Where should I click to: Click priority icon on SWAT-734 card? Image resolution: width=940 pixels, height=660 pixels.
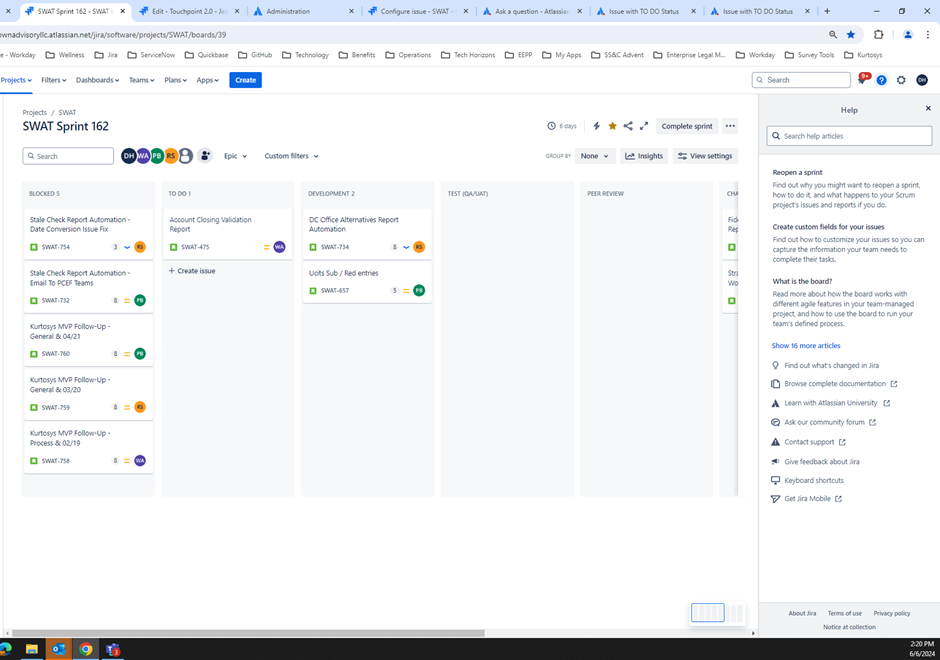(406, 247)
